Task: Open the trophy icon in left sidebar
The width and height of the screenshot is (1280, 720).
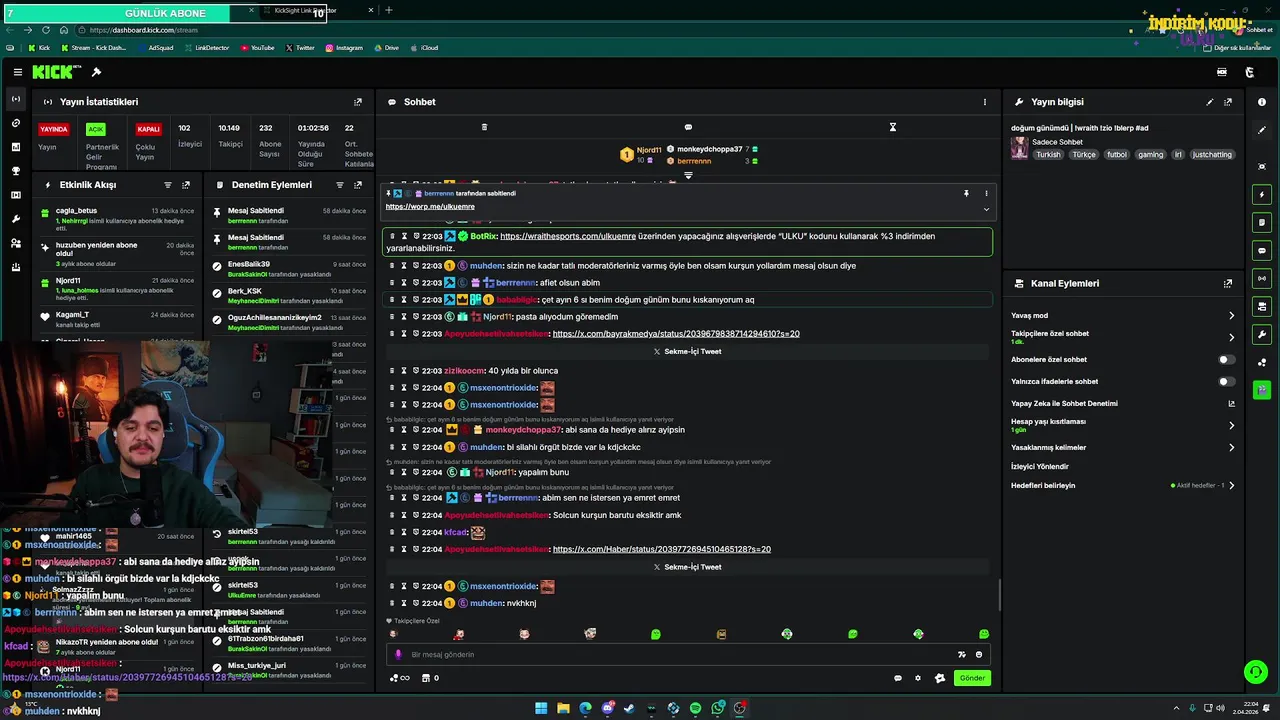Action: pyautogui.click(x=15, y=171)
